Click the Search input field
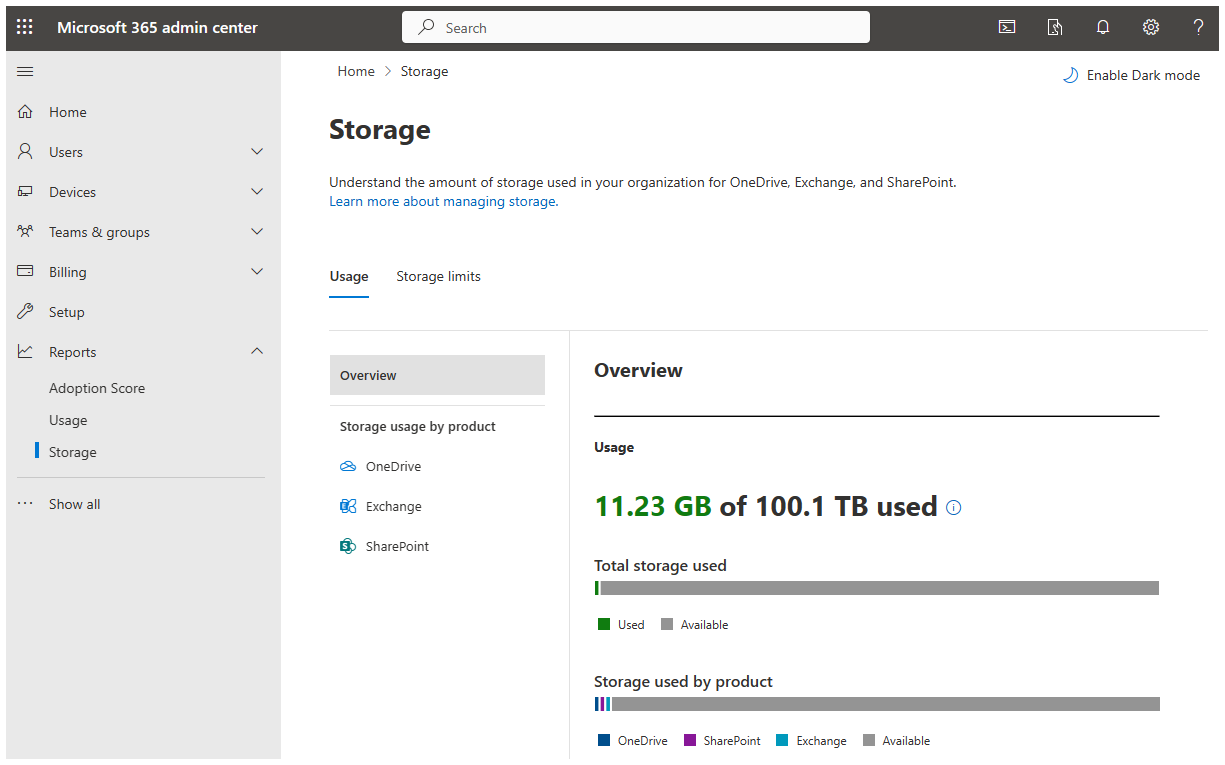Image resolution: width=1225 pixels, height=765 pixels. 636,27
